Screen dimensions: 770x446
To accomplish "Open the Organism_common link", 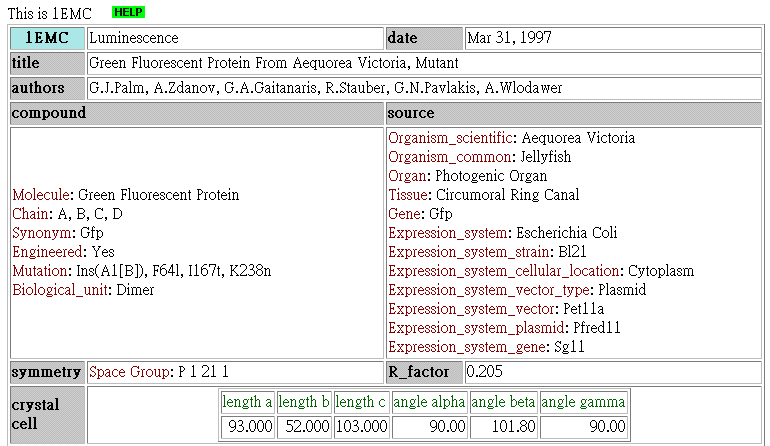I will [x=450, y=157].
